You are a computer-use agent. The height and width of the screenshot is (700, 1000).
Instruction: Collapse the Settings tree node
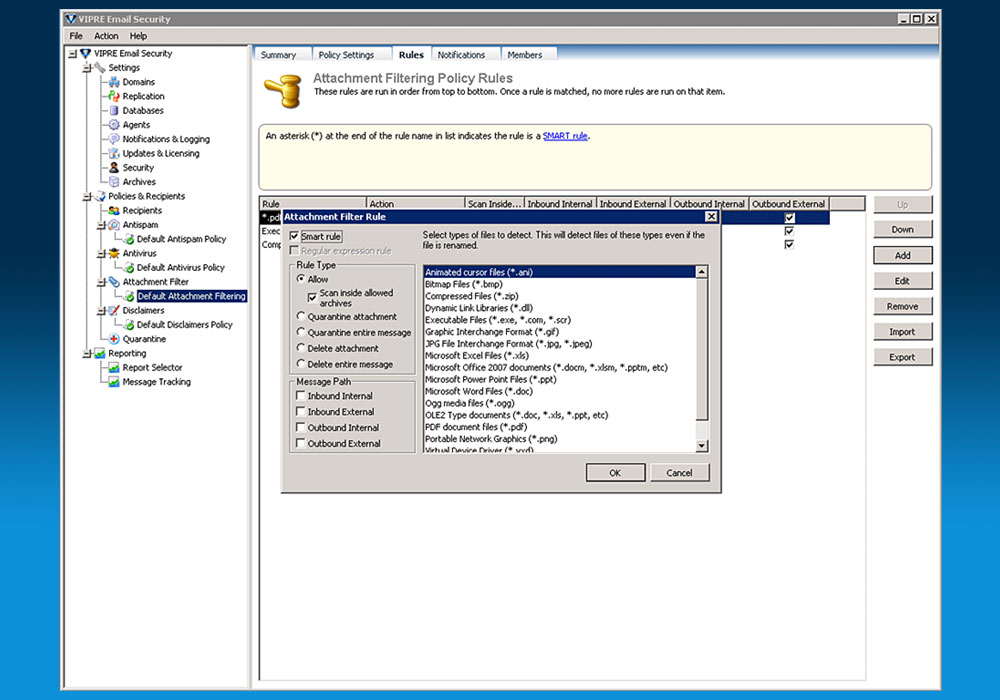pos(87,68)
